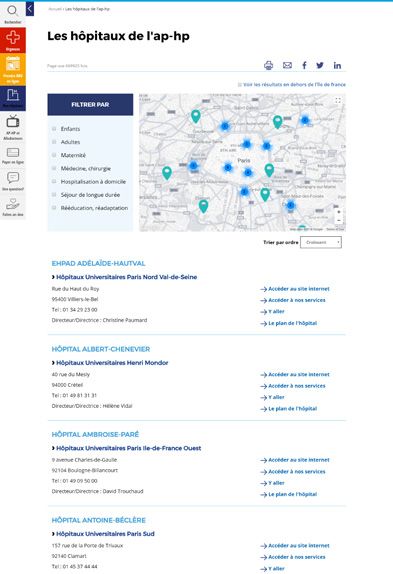
Task: Check the Maternité filter checkbox
Action: pyautogui.click(x=54, y=155)
